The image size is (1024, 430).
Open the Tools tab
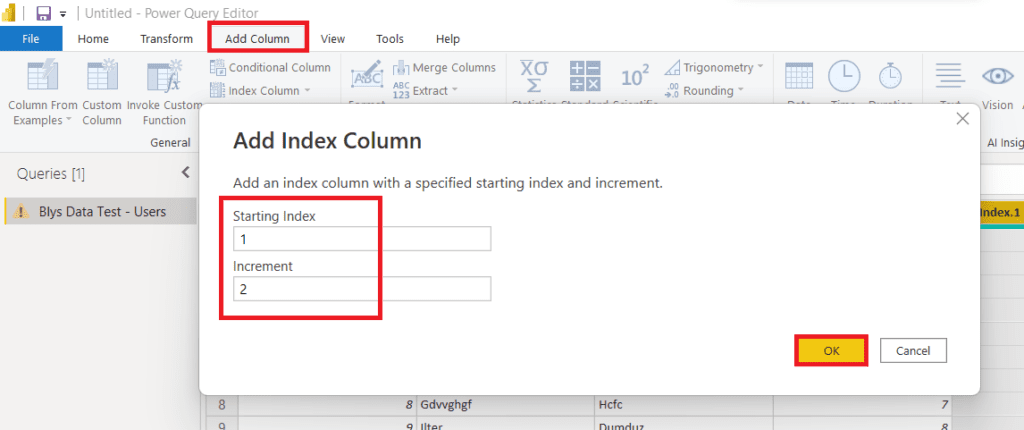click(x=390, y=39)
